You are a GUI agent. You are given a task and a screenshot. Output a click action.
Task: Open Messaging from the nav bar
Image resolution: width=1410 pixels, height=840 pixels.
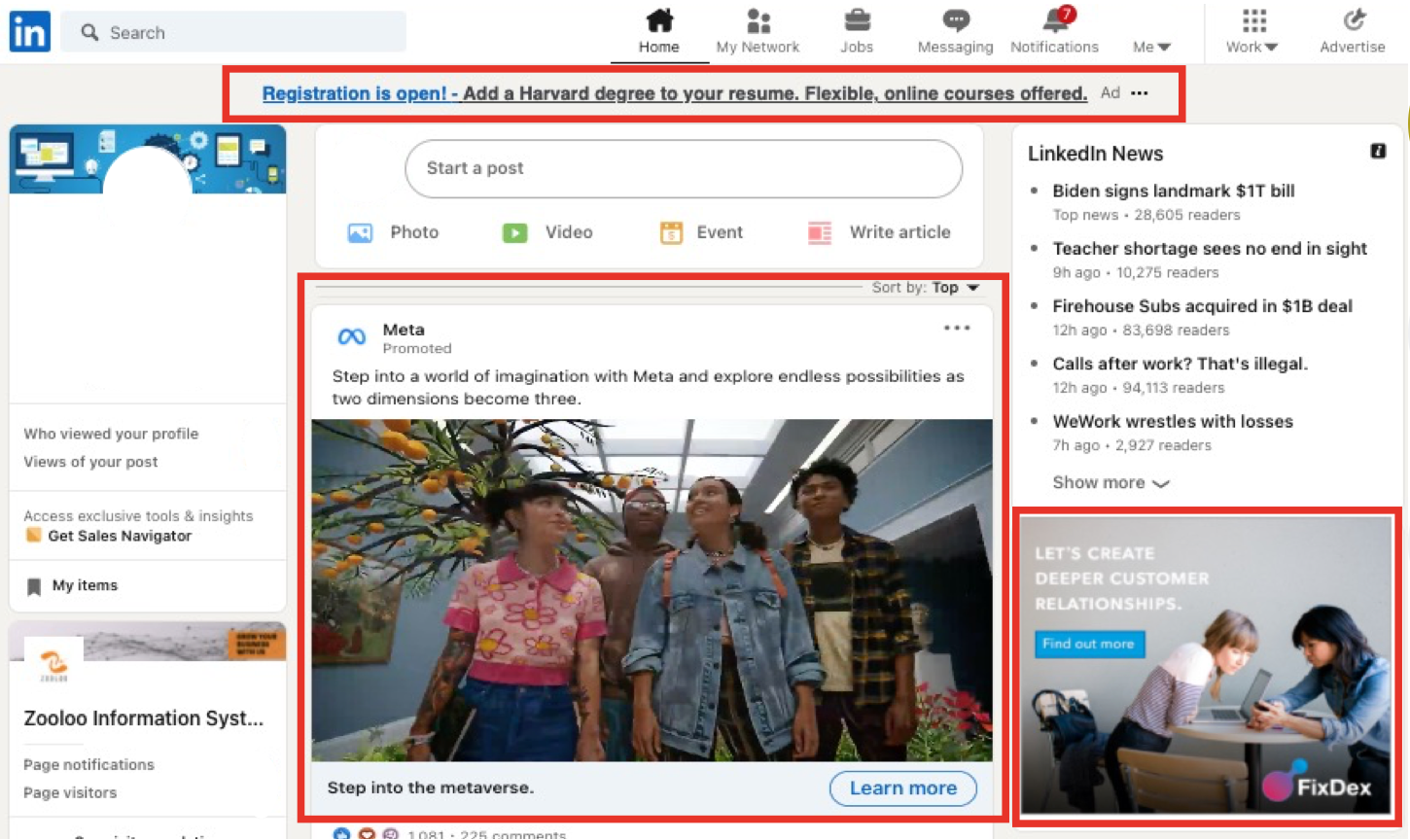(955, 31)
